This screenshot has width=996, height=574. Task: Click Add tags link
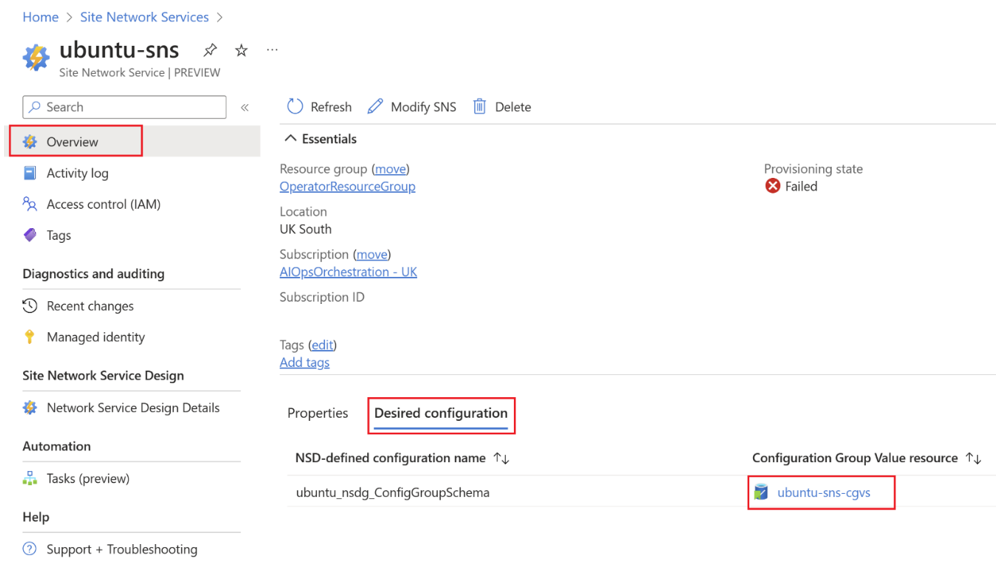click(304, 363)
